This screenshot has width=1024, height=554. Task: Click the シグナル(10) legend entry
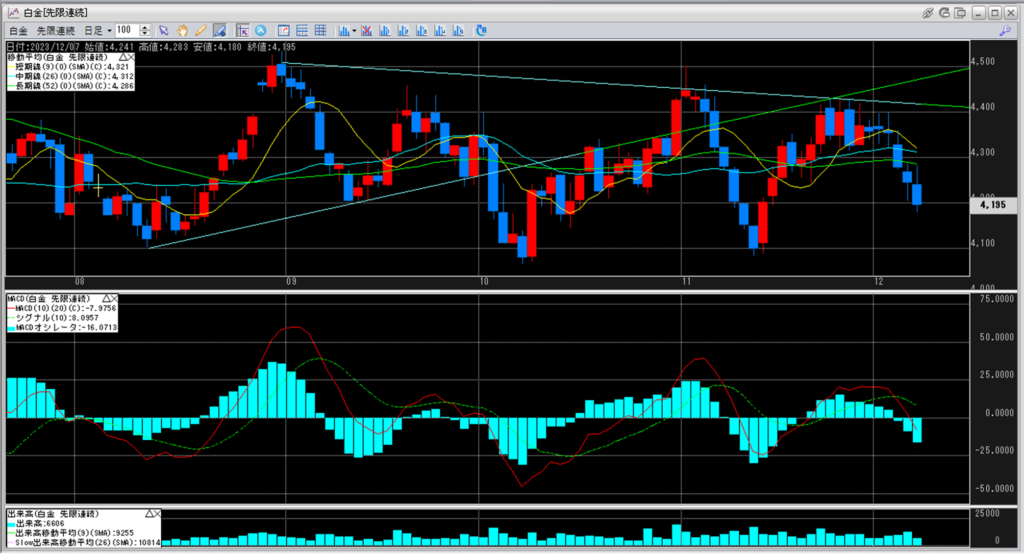(x=54, y=318)
